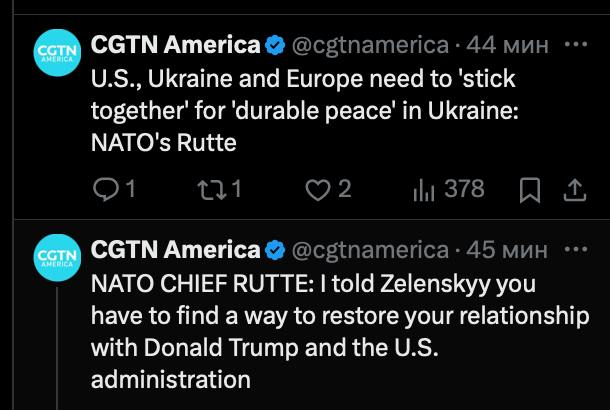Screen dimensions: 610x410
Task: Bookmark the 'durable peace' tweet
Action: coord(533,188)
